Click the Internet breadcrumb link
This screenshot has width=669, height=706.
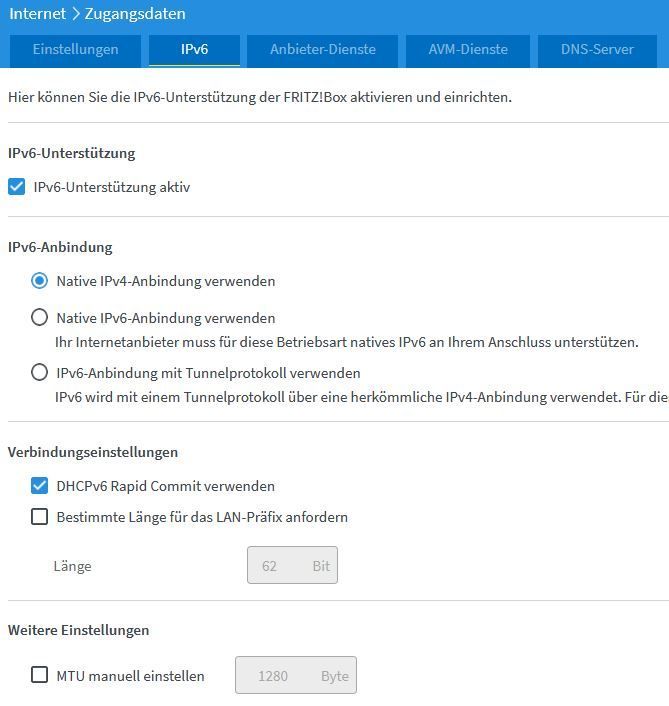pos(38,14)
